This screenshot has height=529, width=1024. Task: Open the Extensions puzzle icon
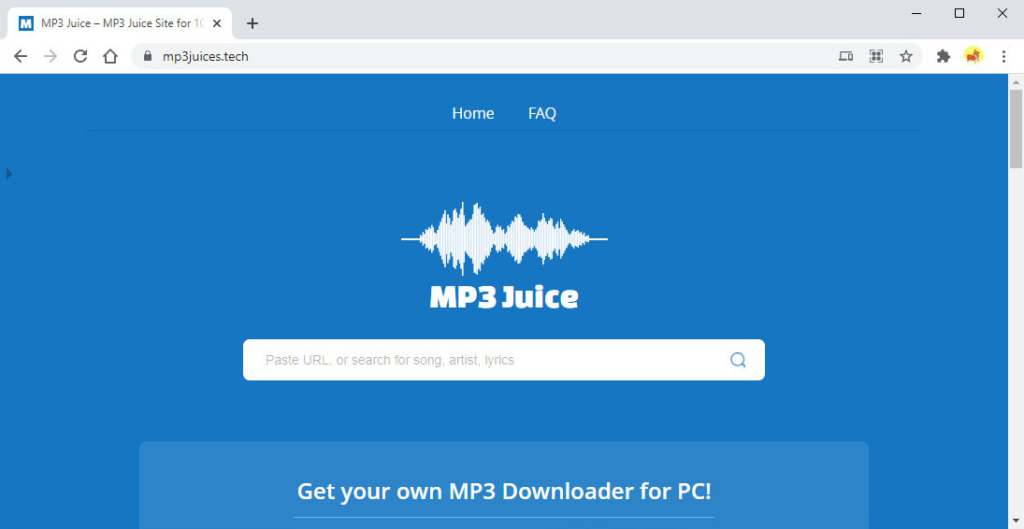943,56
